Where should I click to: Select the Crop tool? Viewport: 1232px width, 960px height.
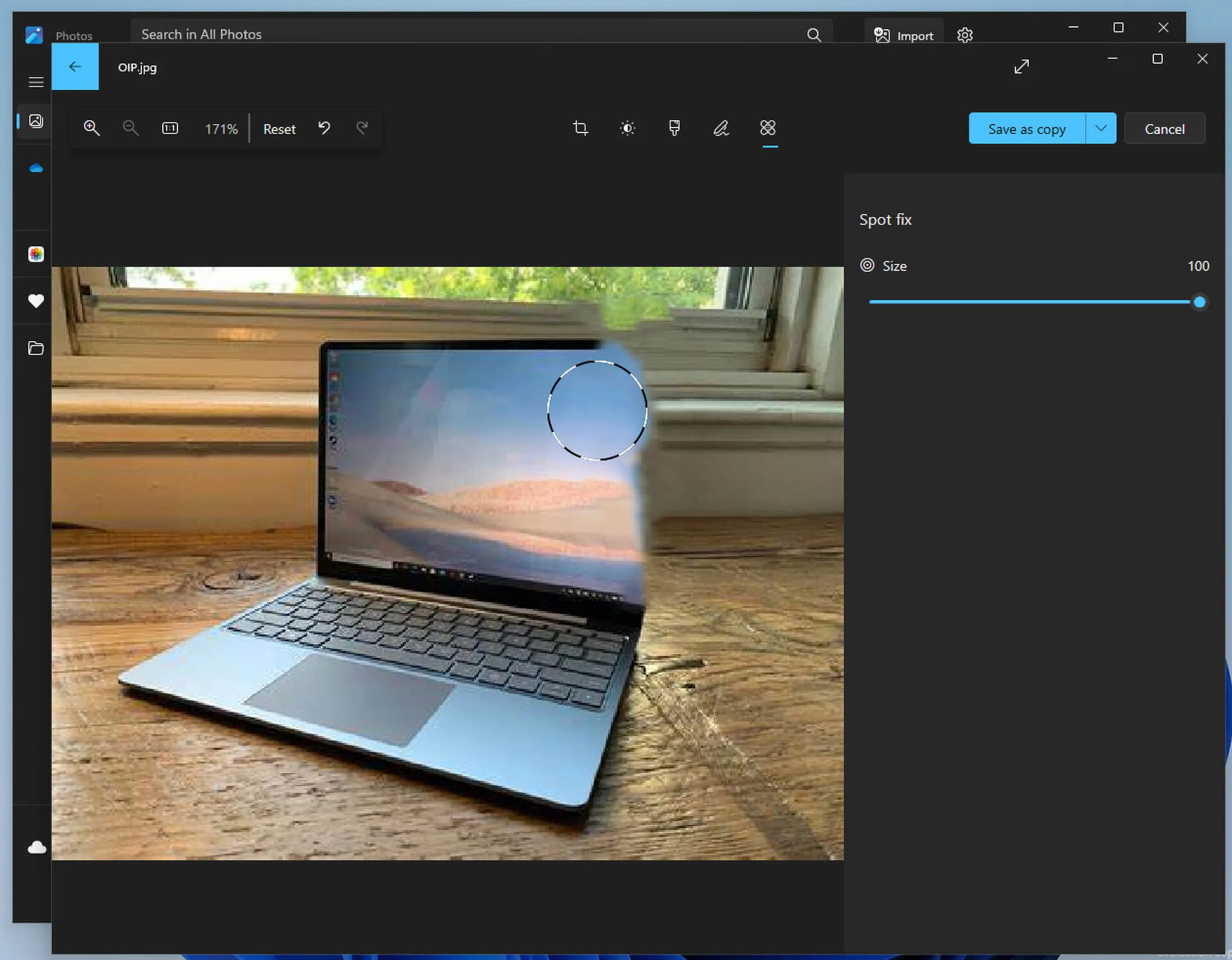[x=579, y=128]
